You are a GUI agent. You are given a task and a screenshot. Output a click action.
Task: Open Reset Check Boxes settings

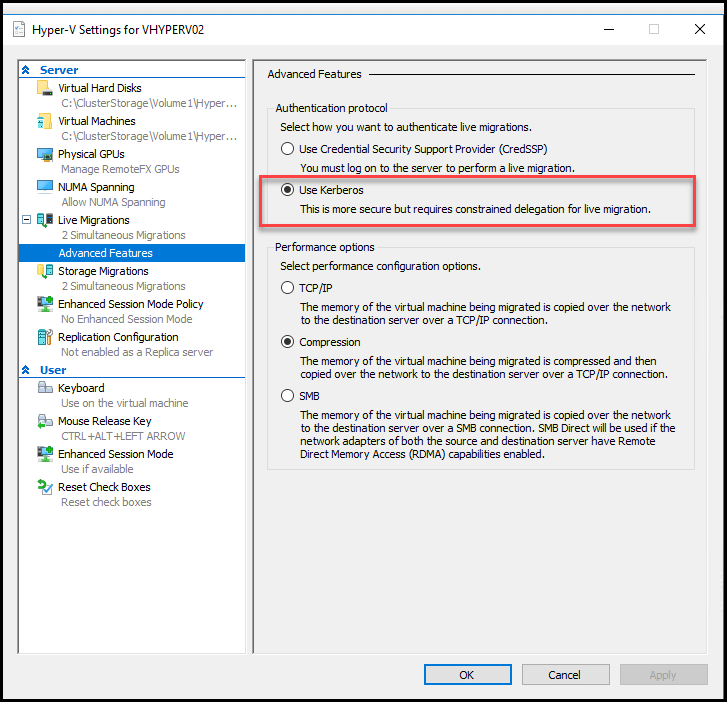pyautogui.click(x=104, y=487)
